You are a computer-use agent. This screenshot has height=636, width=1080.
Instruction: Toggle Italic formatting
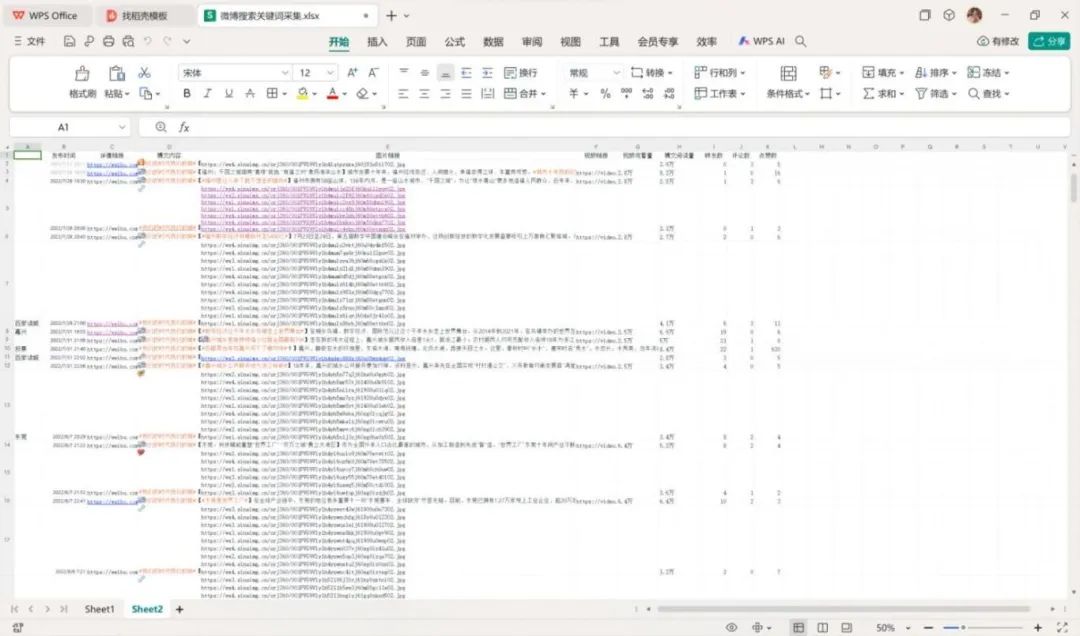coord(207,93)
